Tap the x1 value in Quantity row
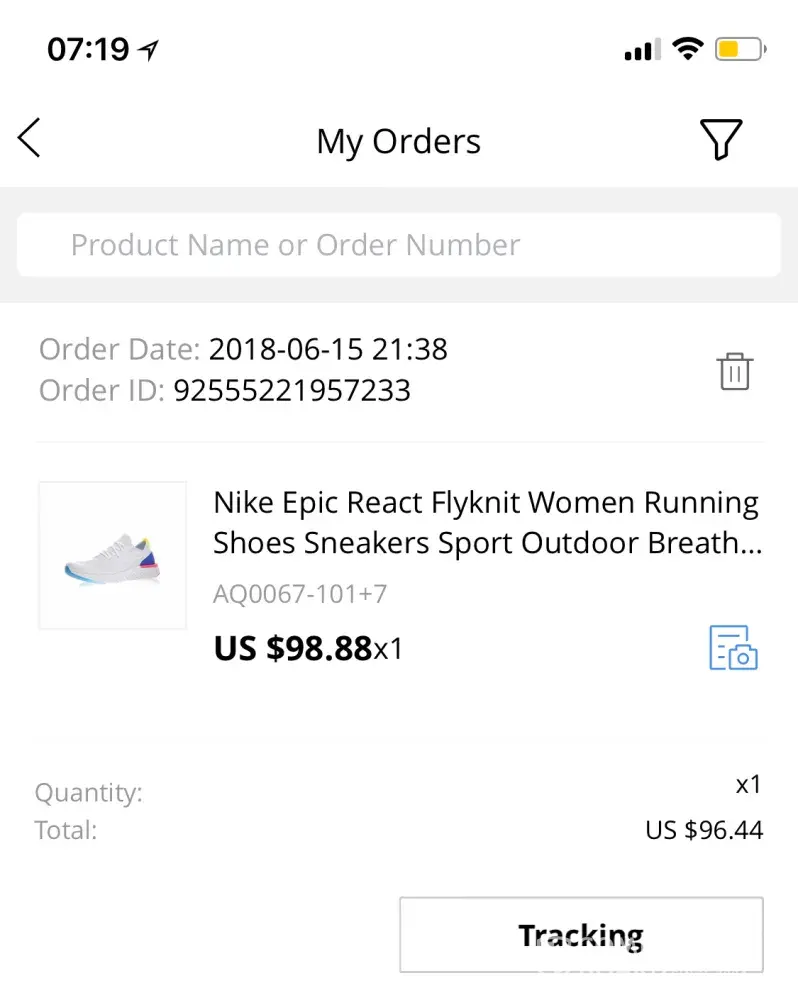The image size is (798, 1000). (748, 785)
